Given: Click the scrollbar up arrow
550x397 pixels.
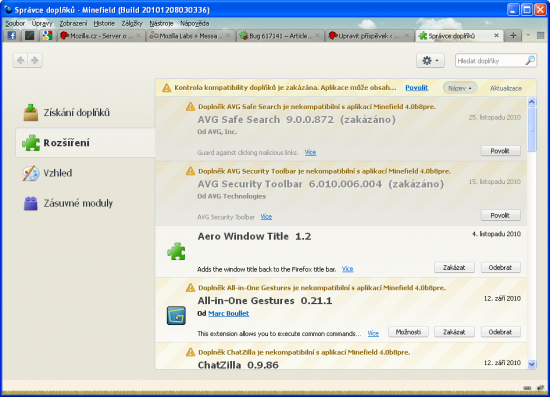Looking at the screenshot, I should [532, 102].
